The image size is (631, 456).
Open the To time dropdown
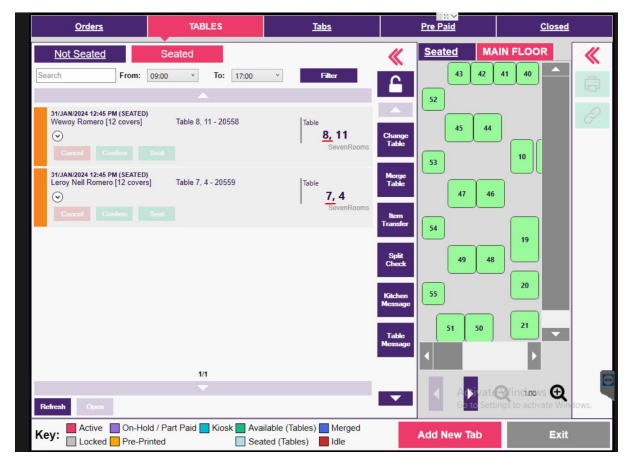257,75
